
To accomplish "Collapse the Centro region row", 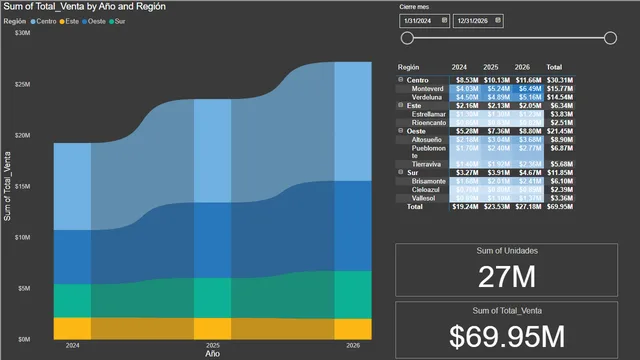I will coord(400,80).
